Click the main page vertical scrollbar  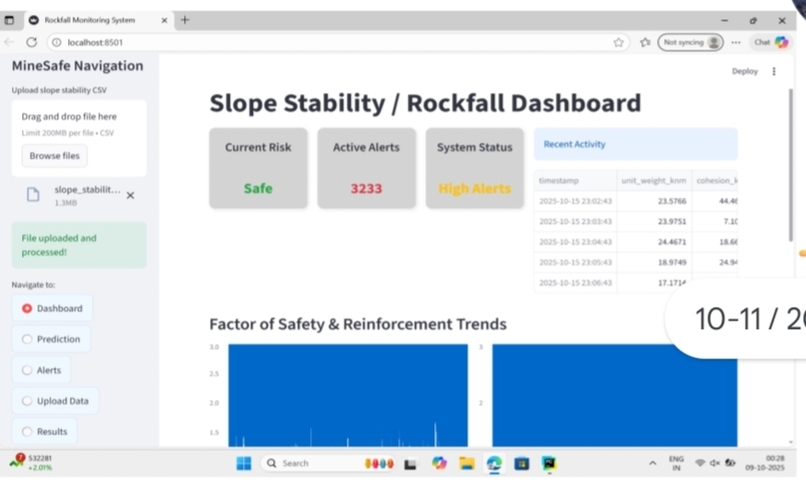click(791, 165)
